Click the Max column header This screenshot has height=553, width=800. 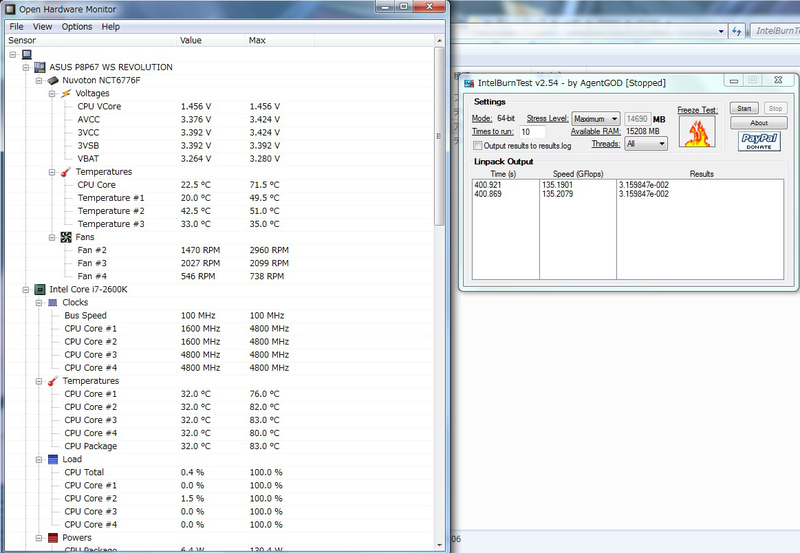[280, 40]
